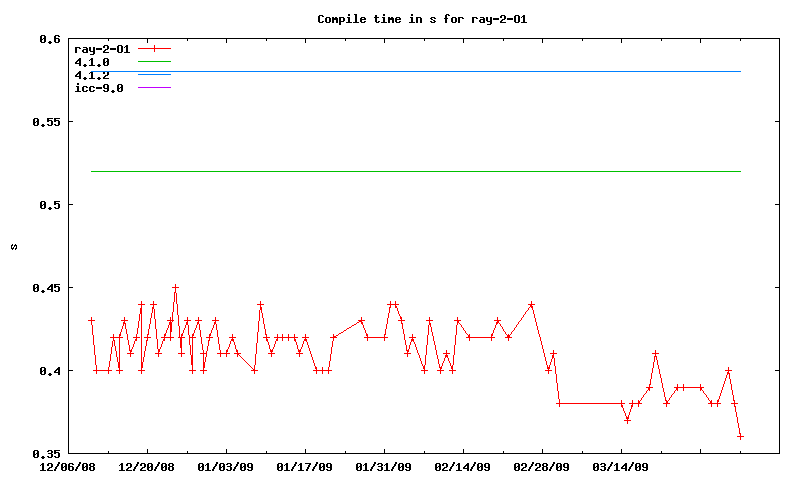
Task: Click the y-axis unit label 's'
Action: tap(13, 247)
